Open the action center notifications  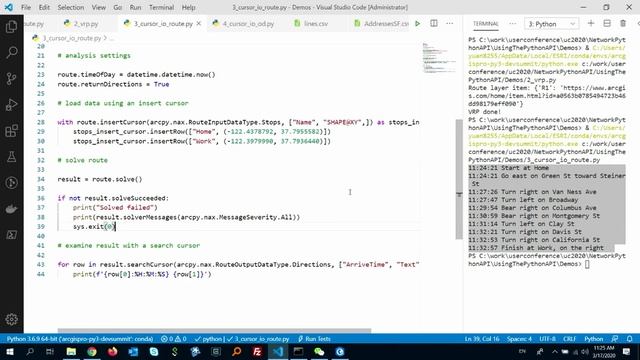[x=626, y=351]
